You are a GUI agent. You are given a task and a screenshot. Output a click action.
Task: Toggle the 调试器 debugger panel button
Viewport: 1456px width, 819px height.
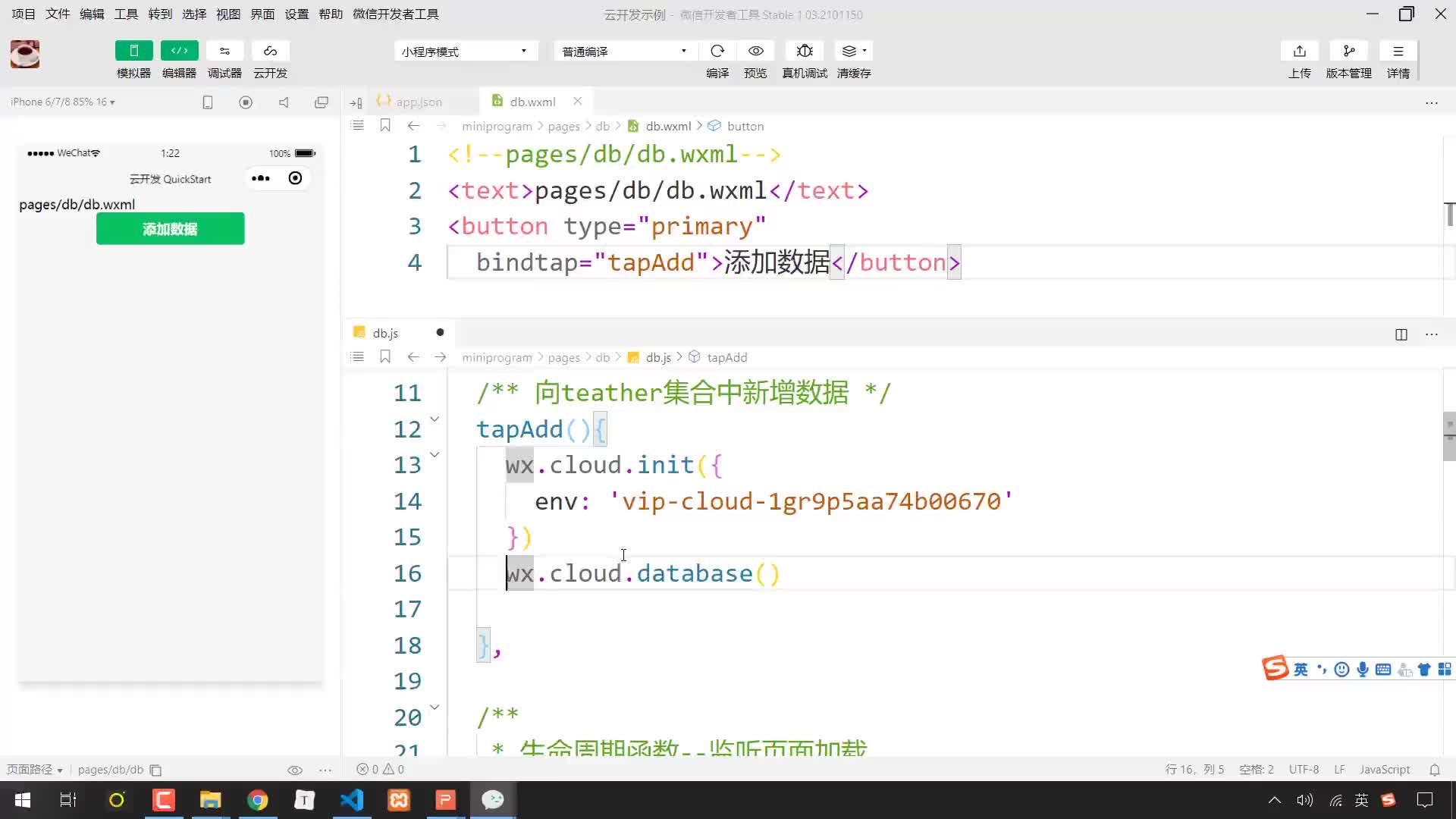pyautogui.click(x=224, y=51)
